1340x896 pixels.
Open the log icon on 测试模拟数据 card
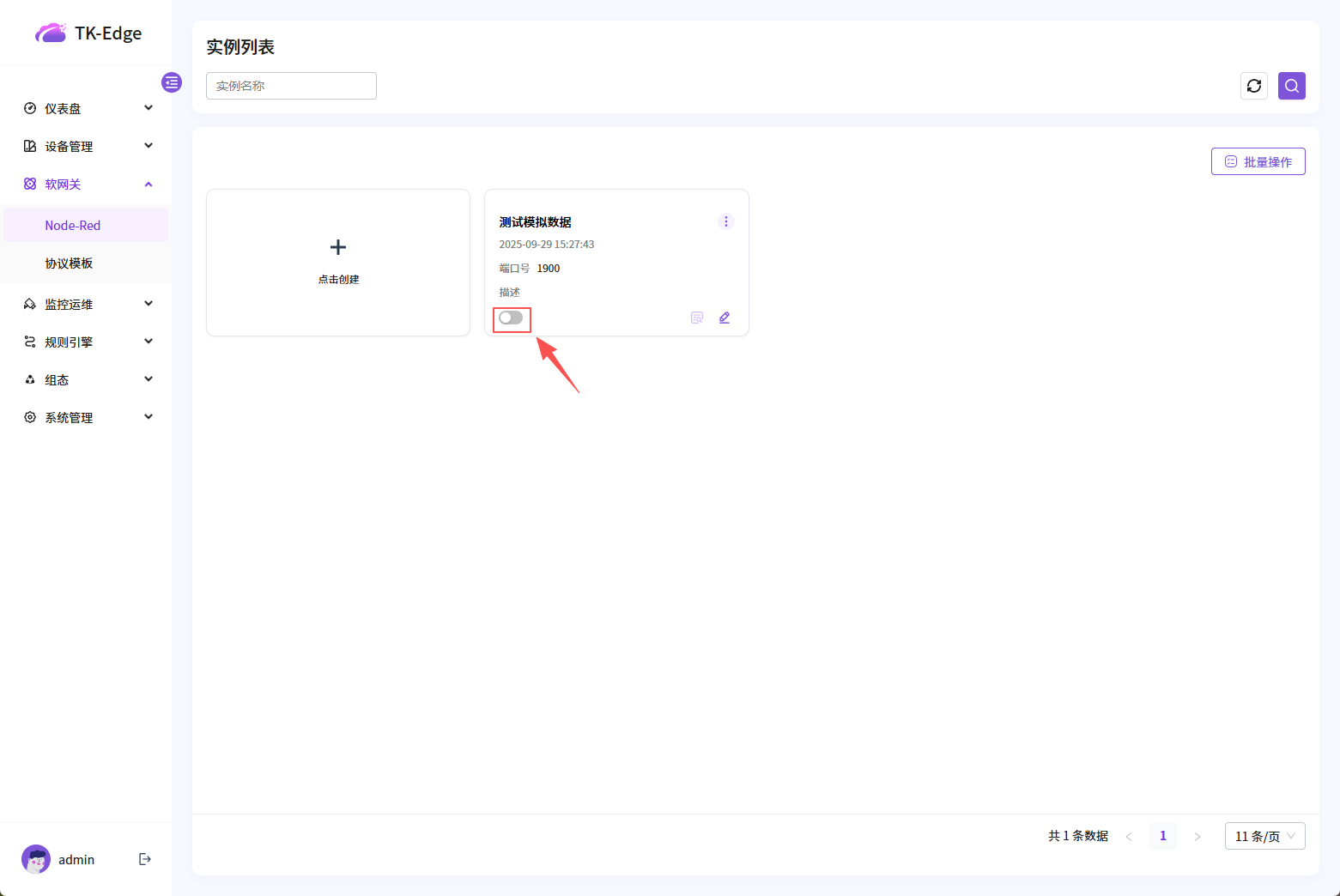coord(697,318)
